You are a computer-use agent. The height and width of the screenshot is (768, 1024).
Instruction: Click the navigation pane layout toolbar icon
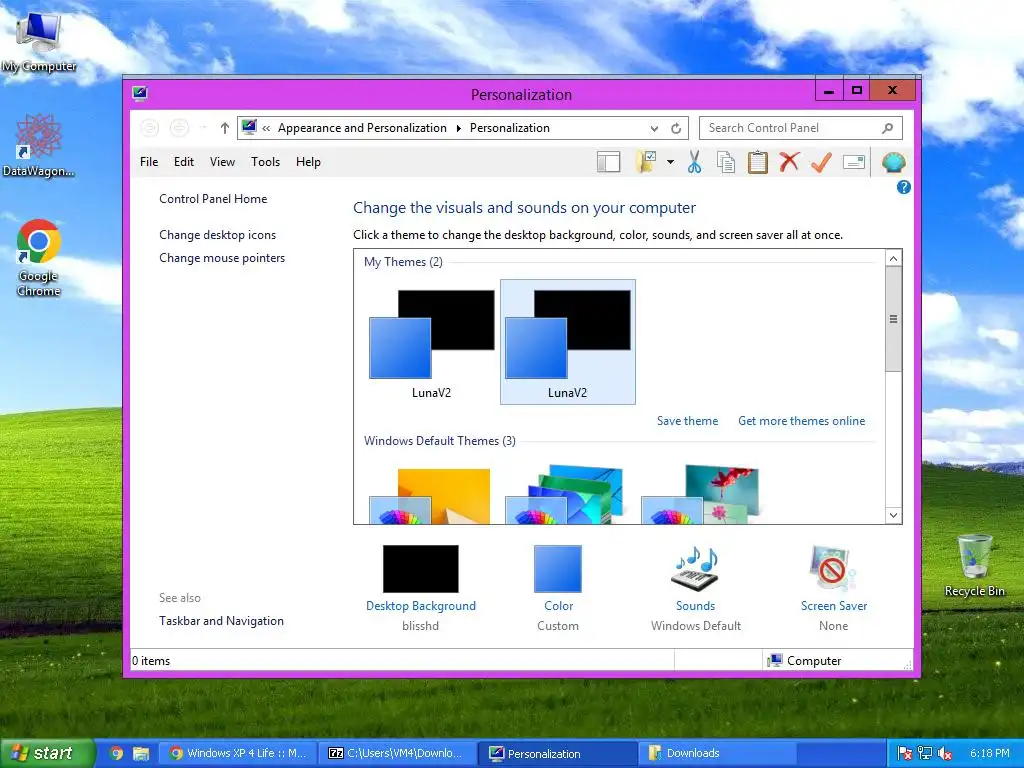[x=608, y=162]
